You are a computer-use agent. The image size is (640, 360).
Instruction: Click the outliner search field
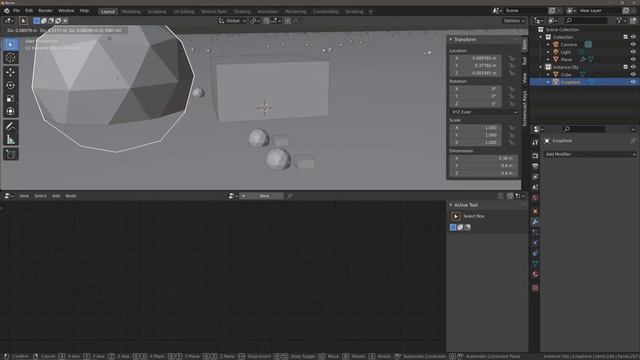pos(586,20)
